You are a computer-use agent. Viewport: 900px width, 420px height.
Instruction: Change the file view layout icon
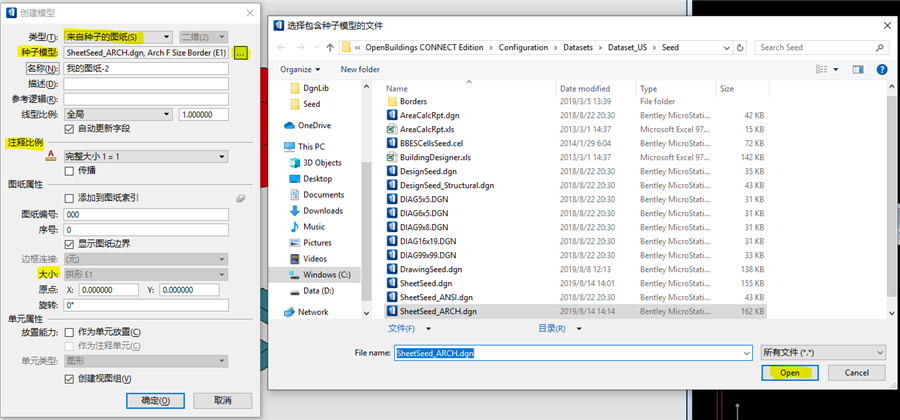click(821, 69)
